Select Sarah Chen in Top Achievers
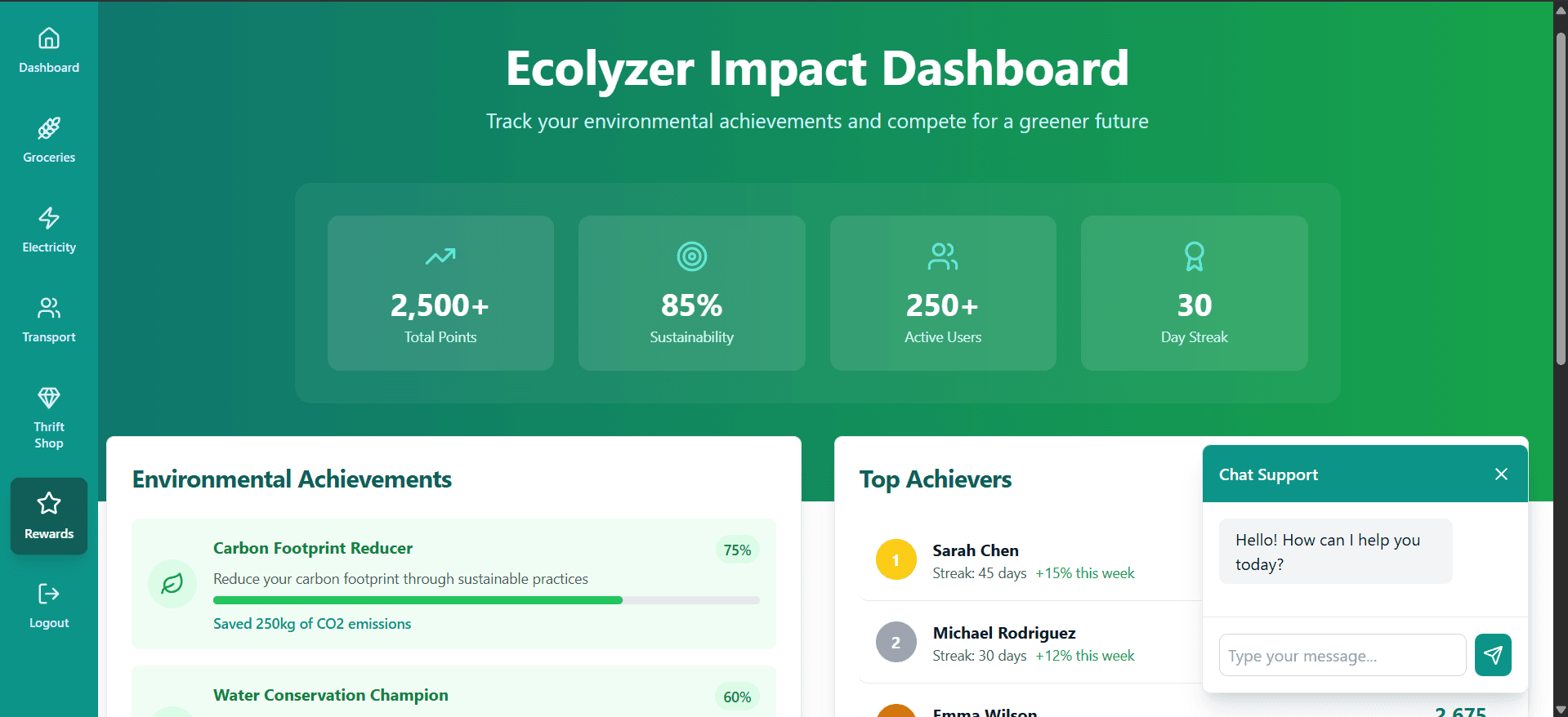This screenshot has width=1568, height=717. [976, 551]
